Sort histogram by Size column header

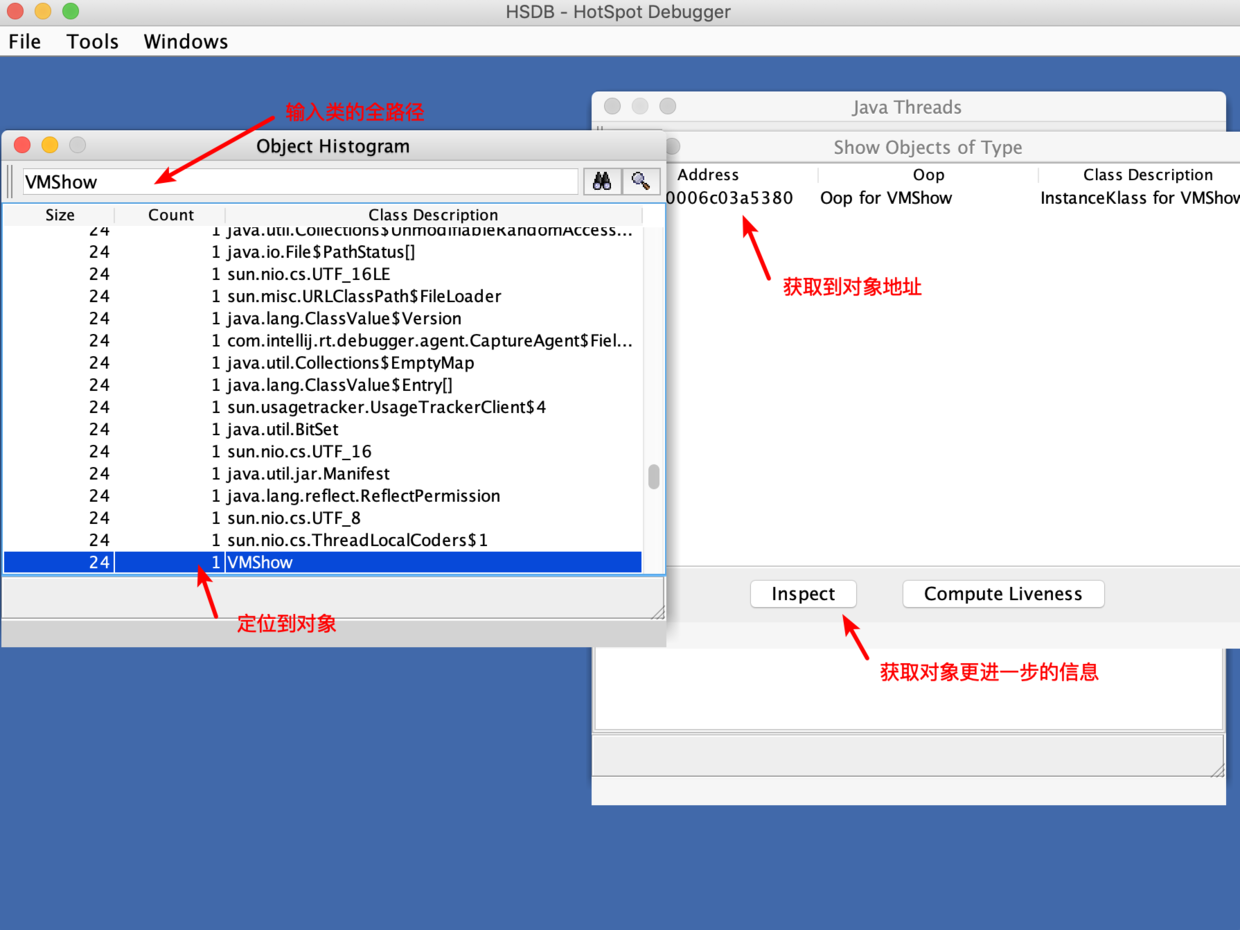tap(60, 215)
